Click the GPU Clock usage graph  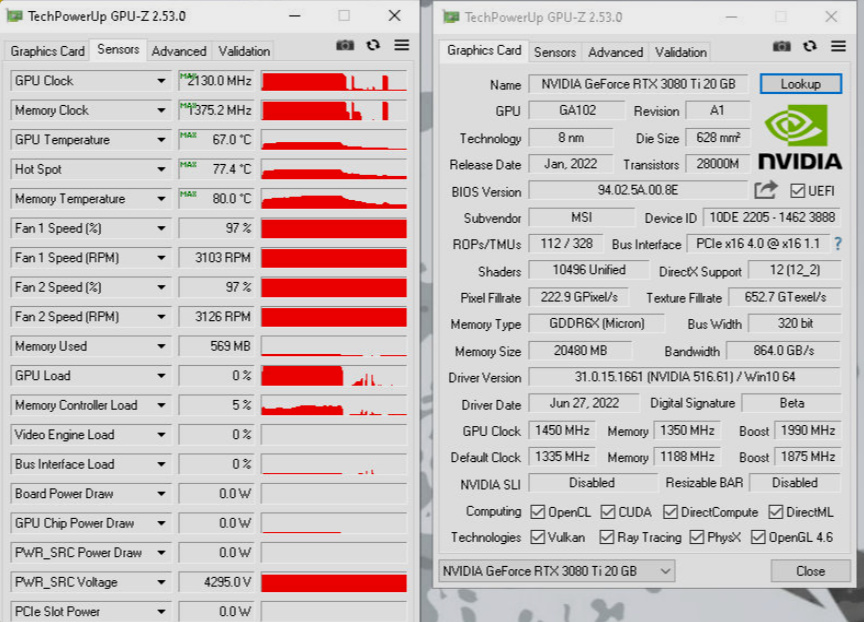334,81
